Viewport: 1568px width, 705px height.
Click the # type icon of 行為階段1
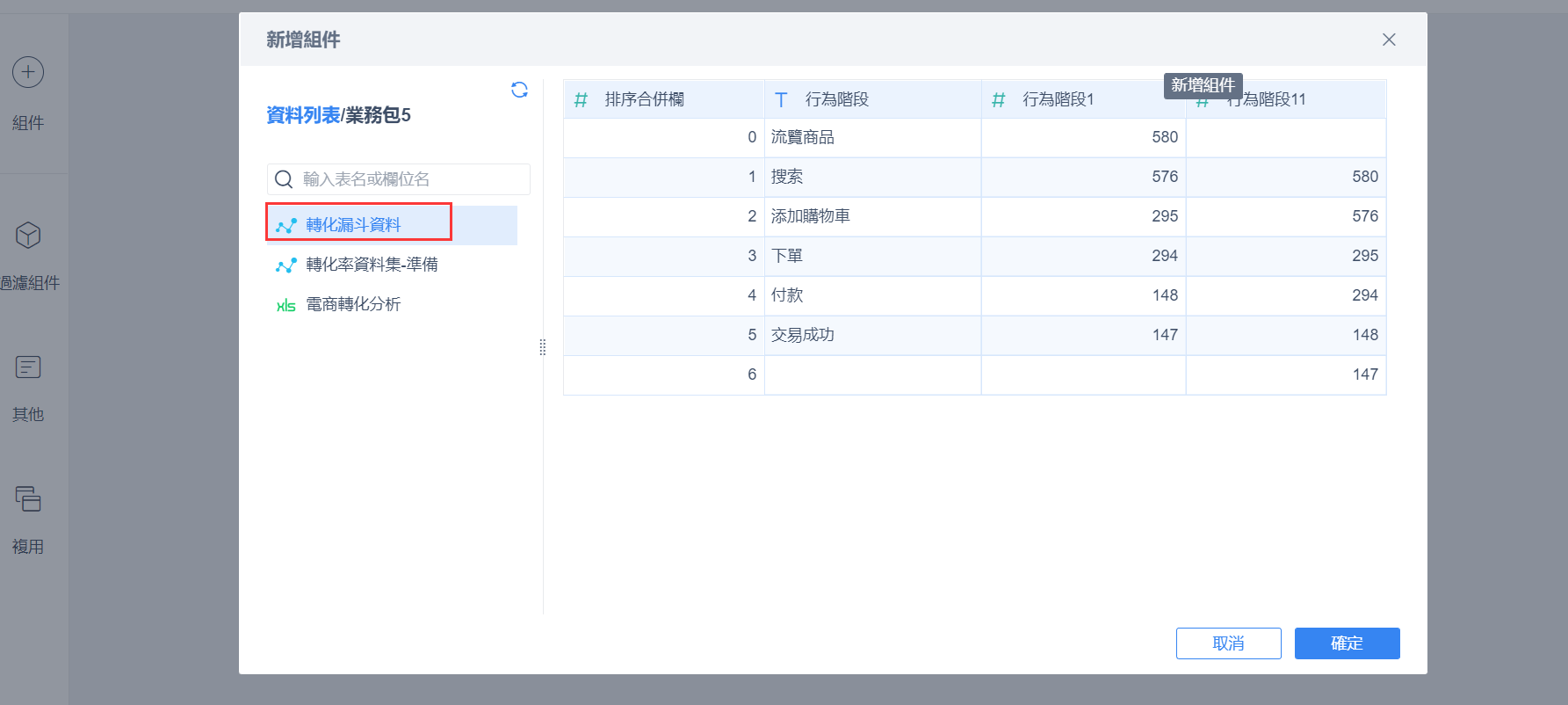pos(998,100)
